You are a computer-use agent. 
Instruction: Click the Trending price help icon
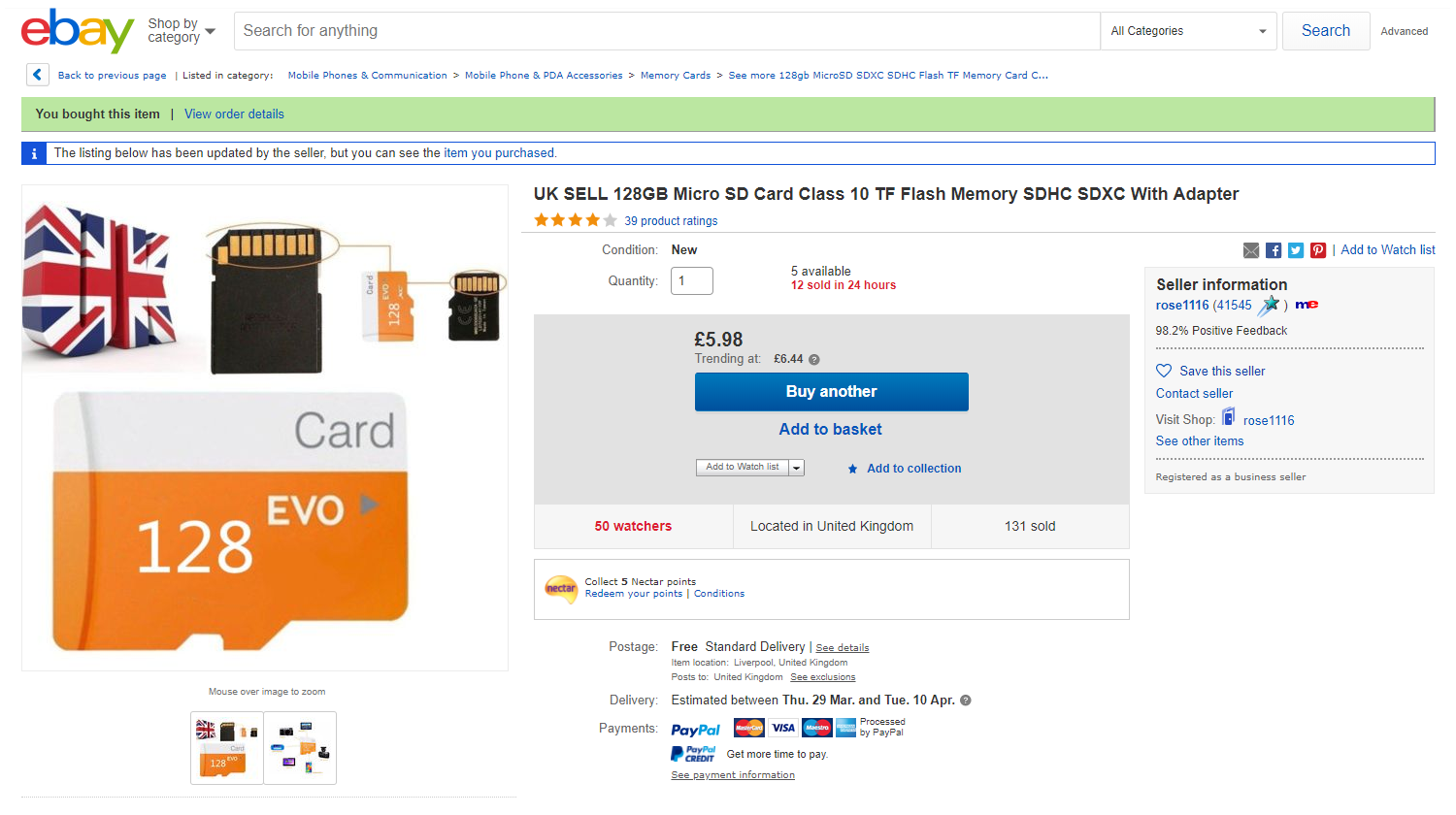coord(814,359)
